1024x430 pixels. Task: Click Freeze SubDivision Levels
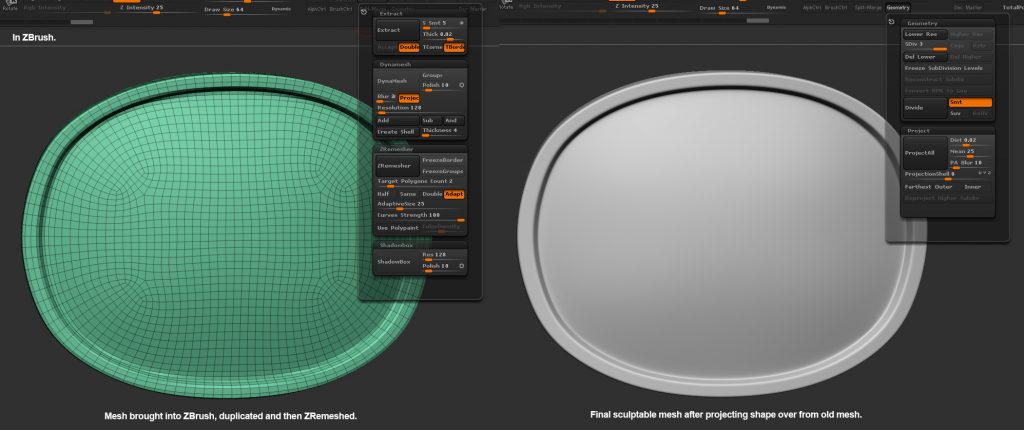coord(948,68)
